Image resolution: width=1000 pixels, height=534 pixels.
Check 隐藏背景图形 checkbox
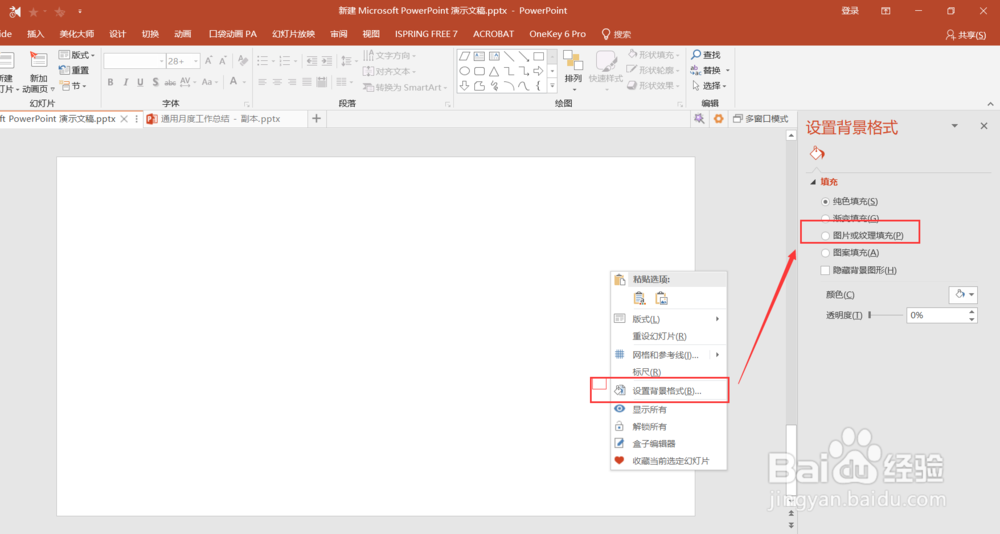(x=825, y=271)
